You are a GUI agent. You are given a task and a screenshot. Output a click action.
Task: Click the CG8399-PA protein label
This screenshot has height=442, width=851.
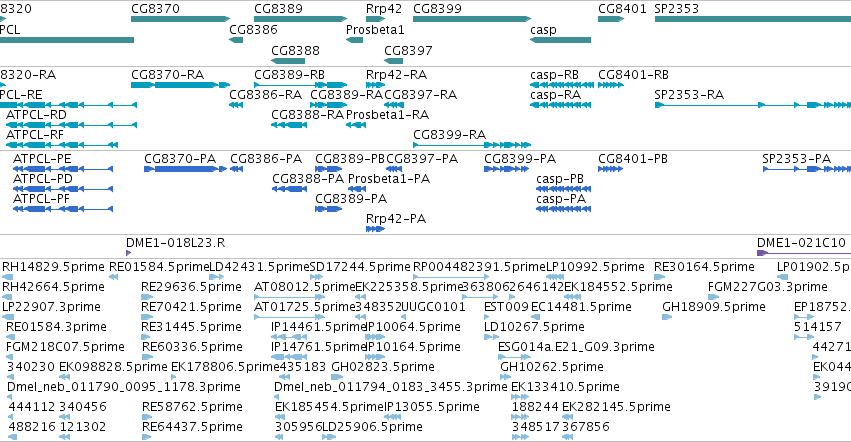point(520,159)
